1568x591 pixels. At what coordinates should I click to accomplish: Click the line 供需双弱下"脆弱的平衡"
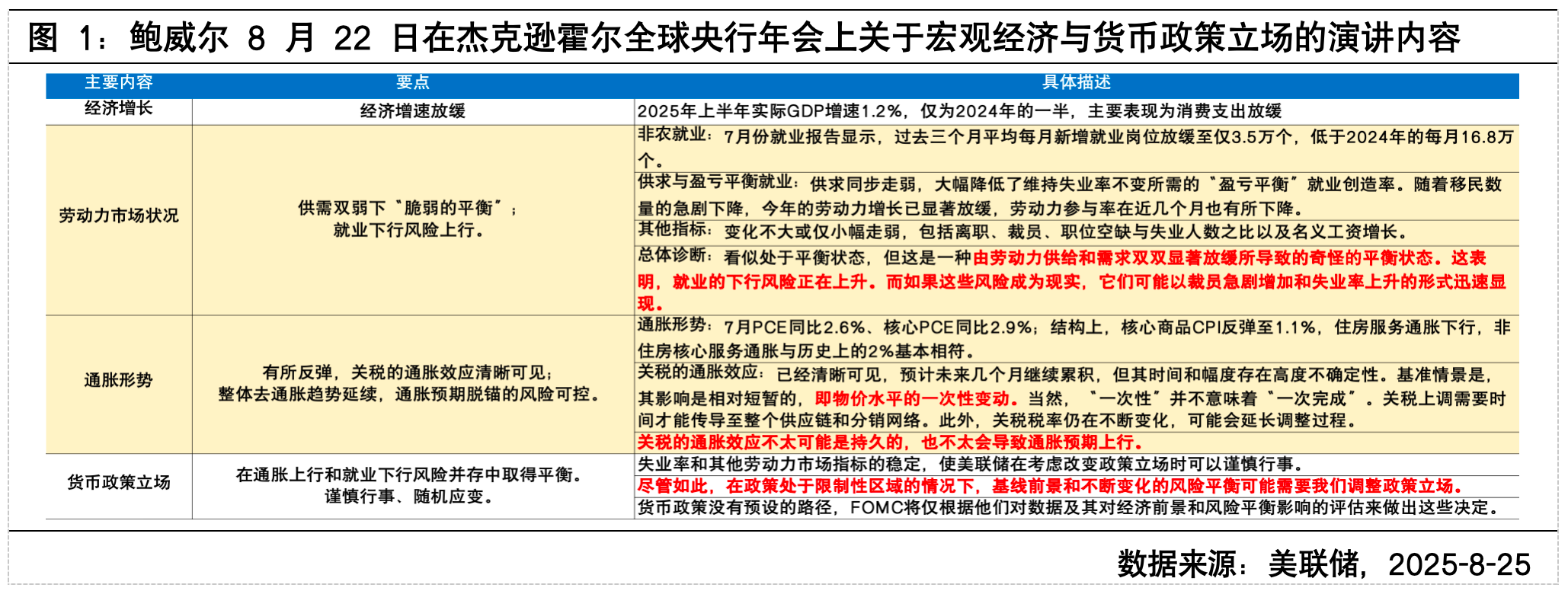408,208
